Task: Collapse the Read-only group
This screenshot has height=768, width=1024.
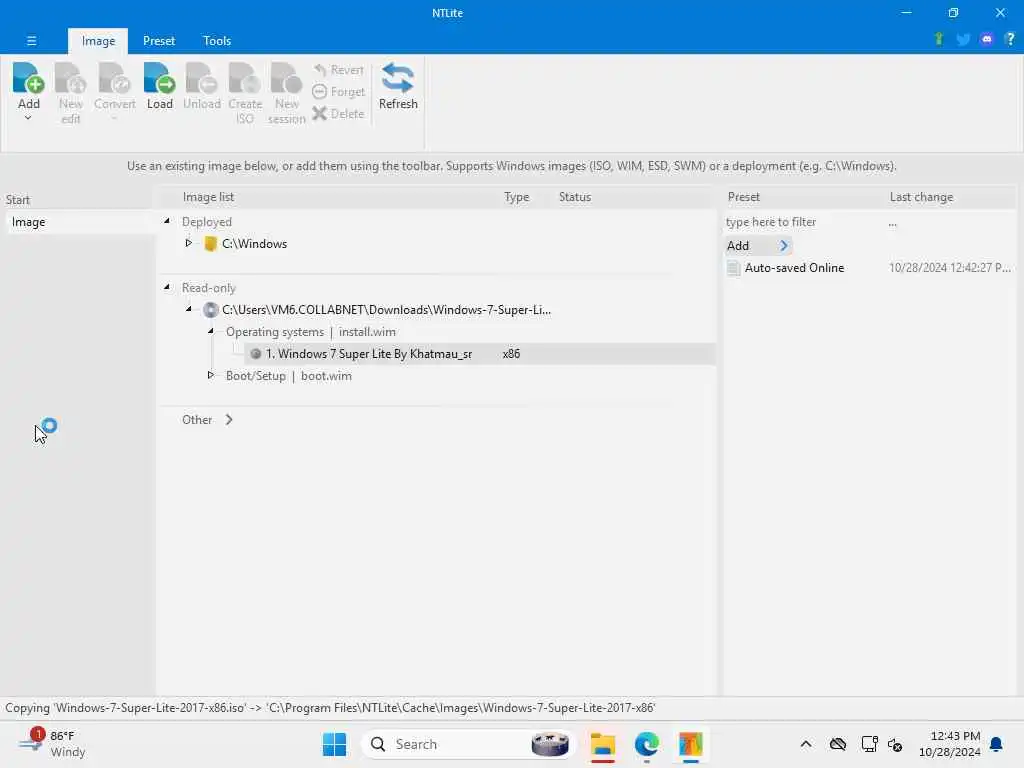Action: 167,287
